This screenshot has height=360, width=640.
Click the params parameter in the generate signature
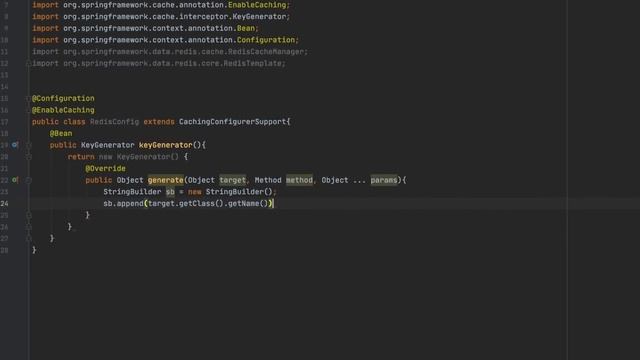pyautogui.click(x=384, y=180)
